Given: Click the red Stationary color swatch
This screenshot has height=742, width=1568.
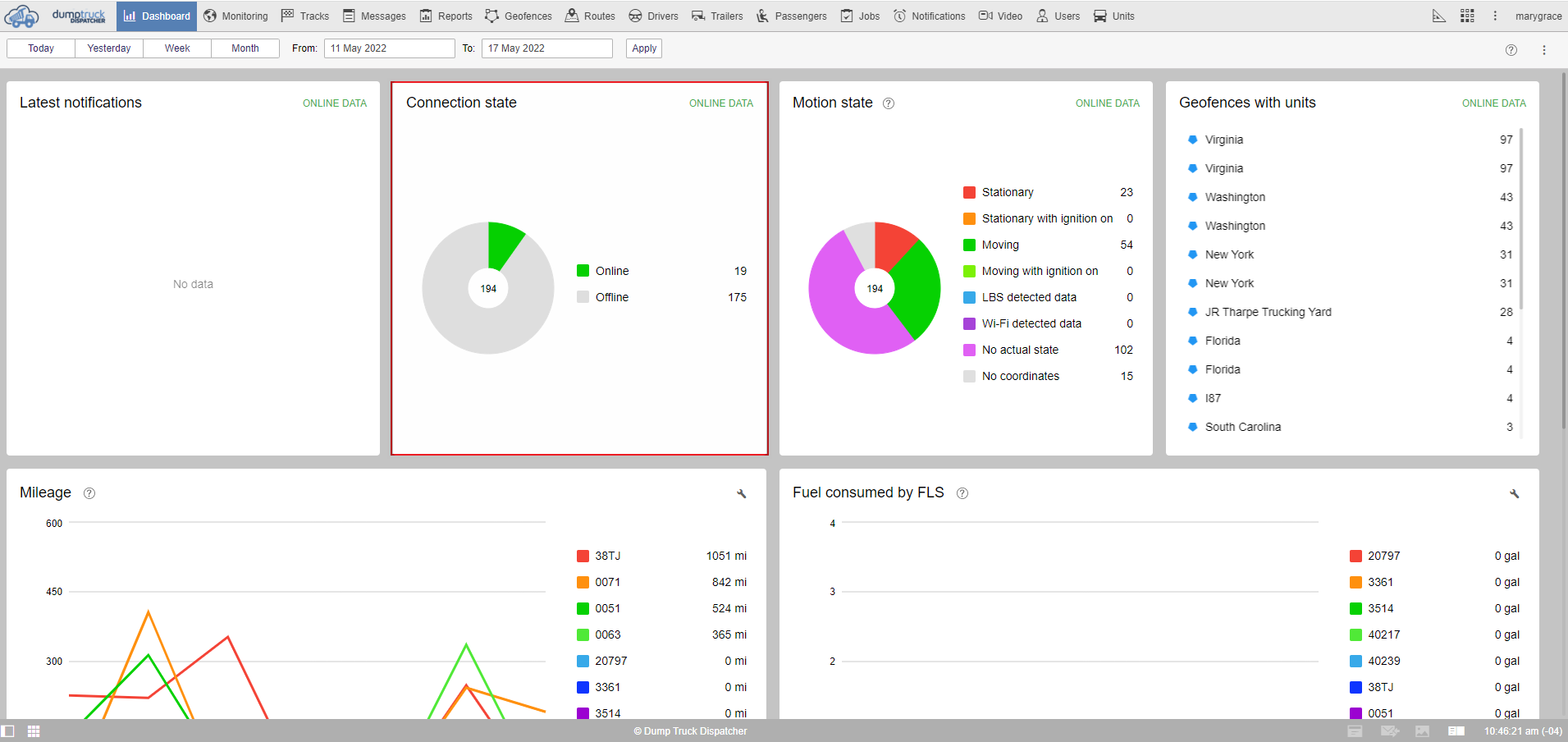Looking at the screenshot, I should (969, 192).
